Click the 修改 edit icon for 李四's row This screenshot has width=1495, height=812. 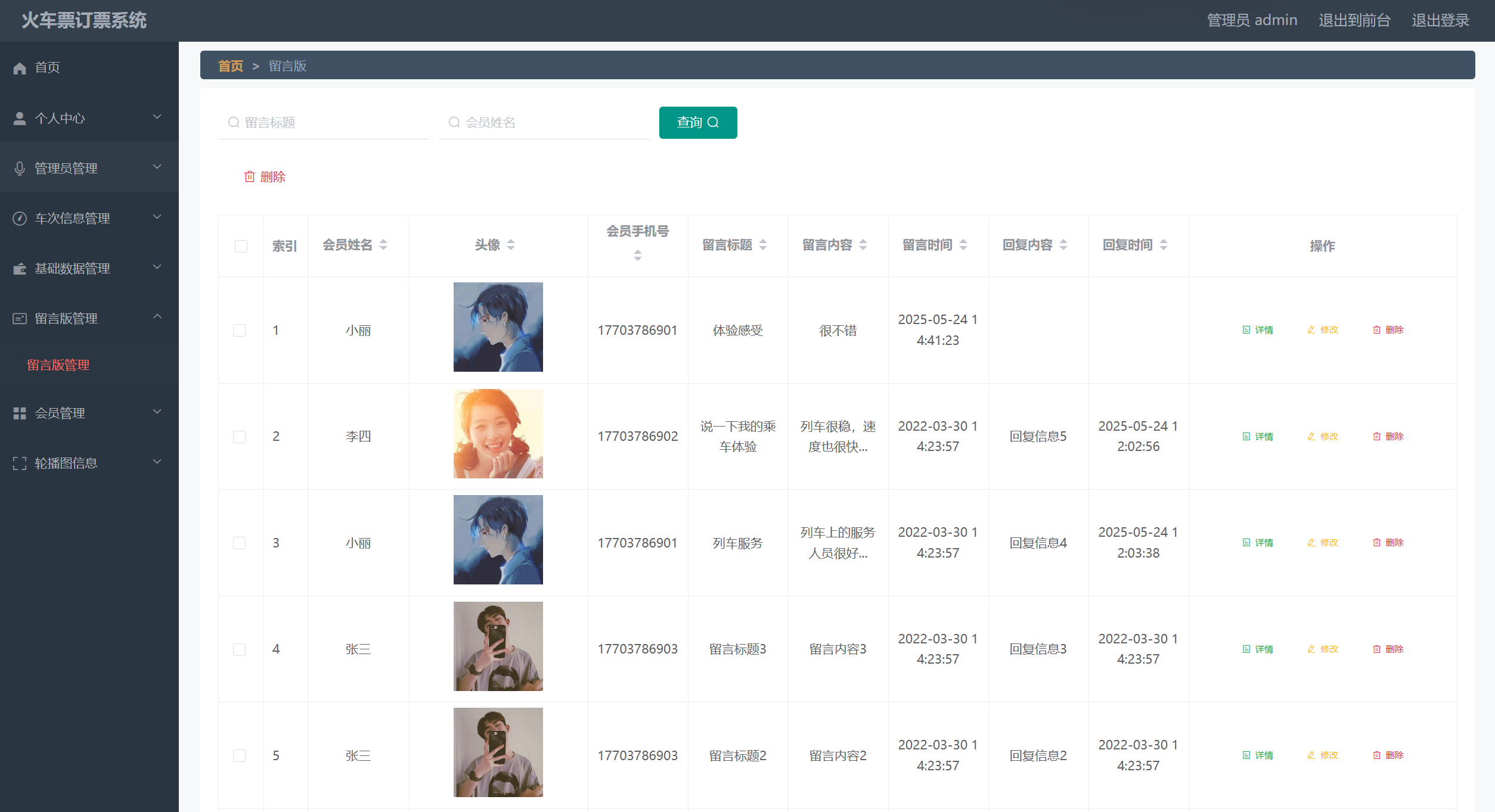[1311, 437]
